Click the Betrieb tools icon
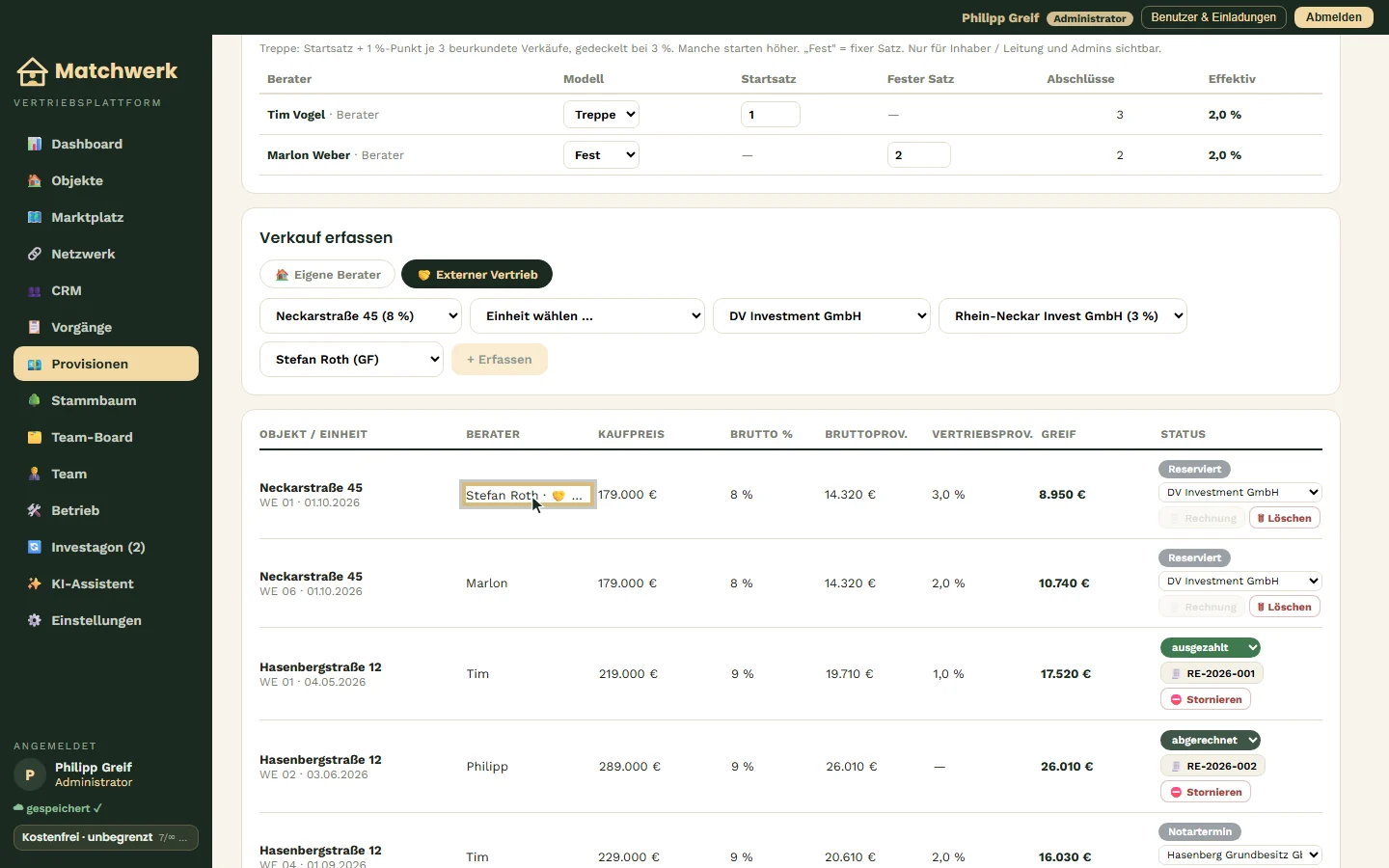The height and width of the screenshot is (868, 1389). click(x=35, y=510)
